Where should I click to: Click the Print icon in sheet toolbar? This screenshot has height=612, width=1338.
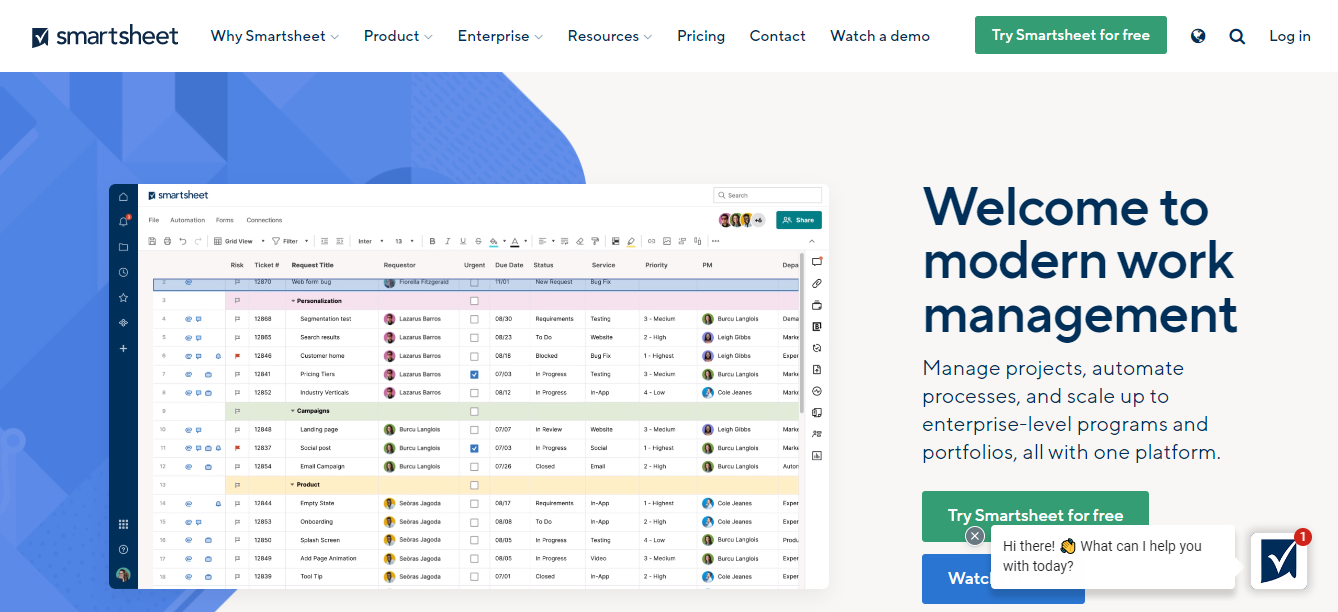[167, 241]
